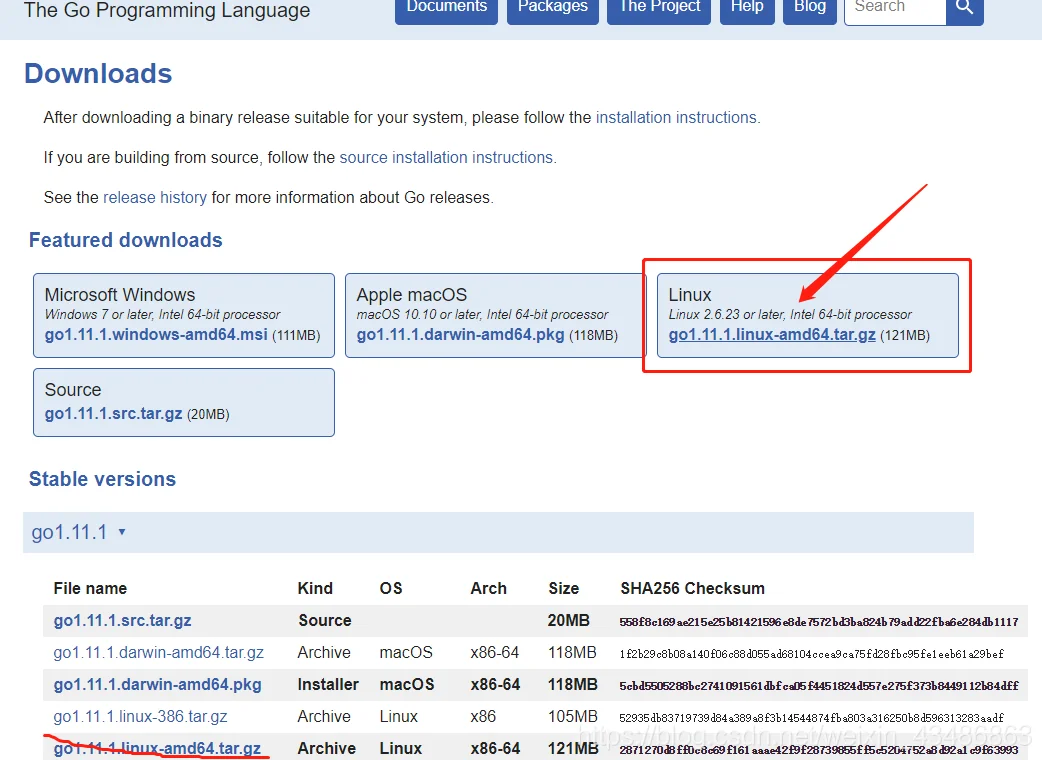
Task: Click the Stable versions heading
Action: coord(102,479)
